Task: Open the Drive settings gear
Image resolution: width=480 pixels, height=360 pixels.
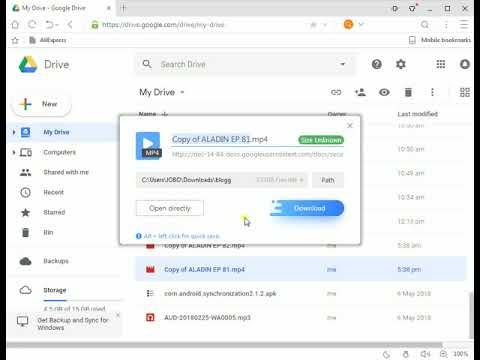Action: (401, 64)
